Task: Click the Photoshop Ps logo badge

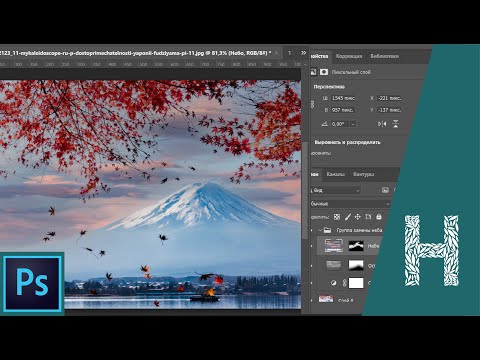Action: tap(32, 283)
